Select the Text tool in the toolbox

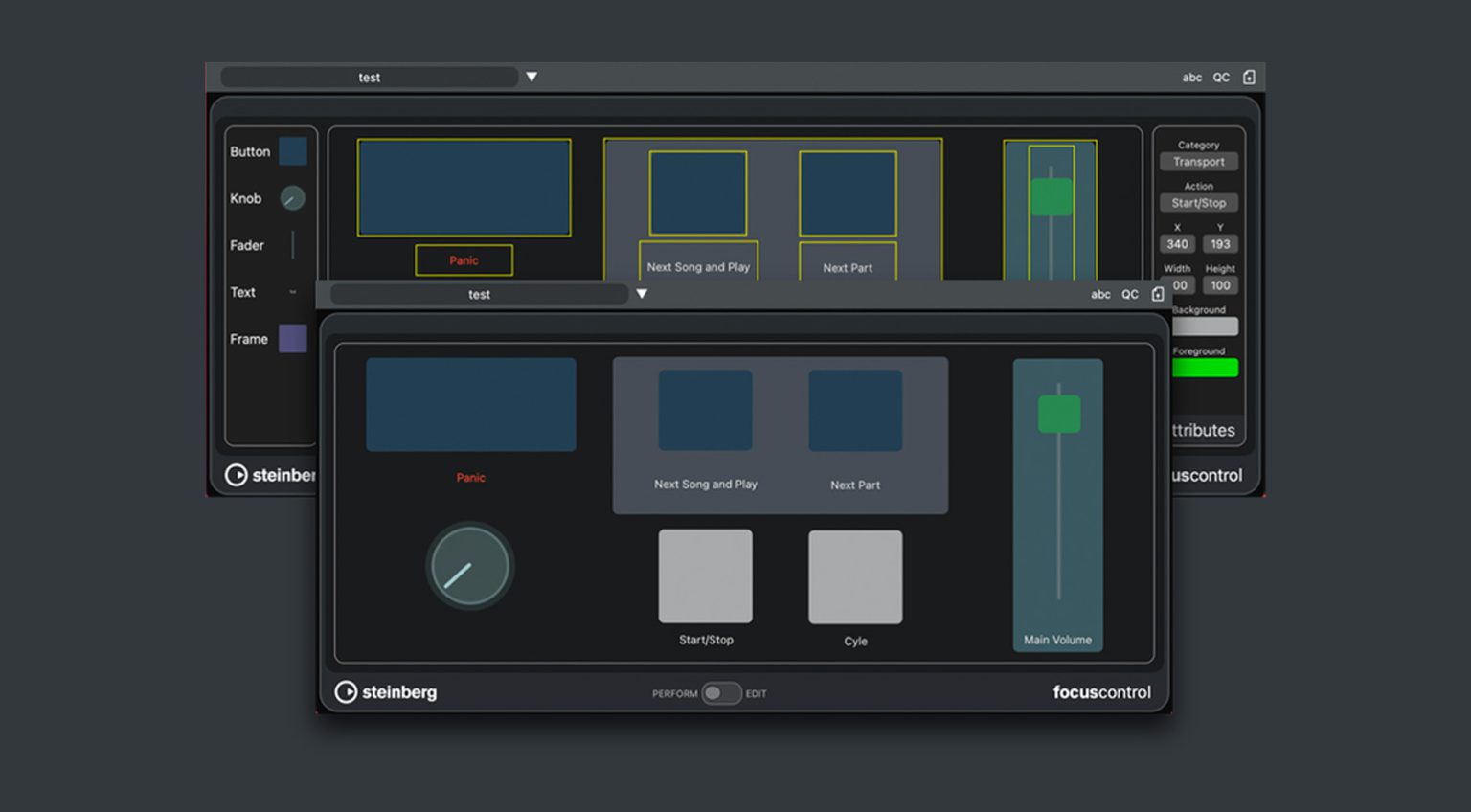pos(292,292)
